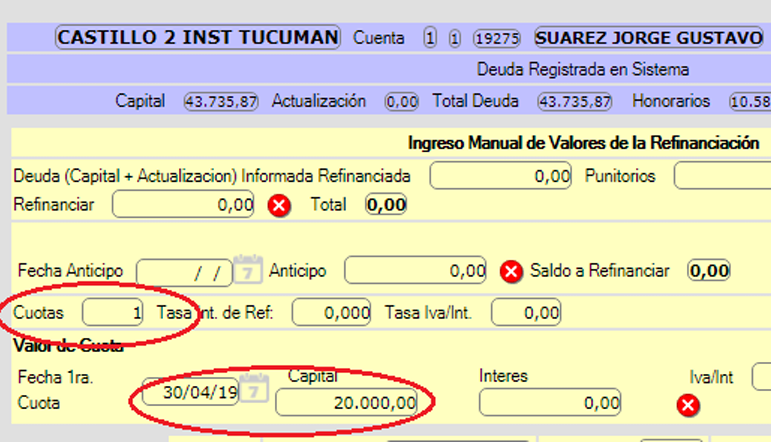Click the Tasa Int. de Ref. field
The width and height of the screenshot is (772, 442).
pos(332,313)
